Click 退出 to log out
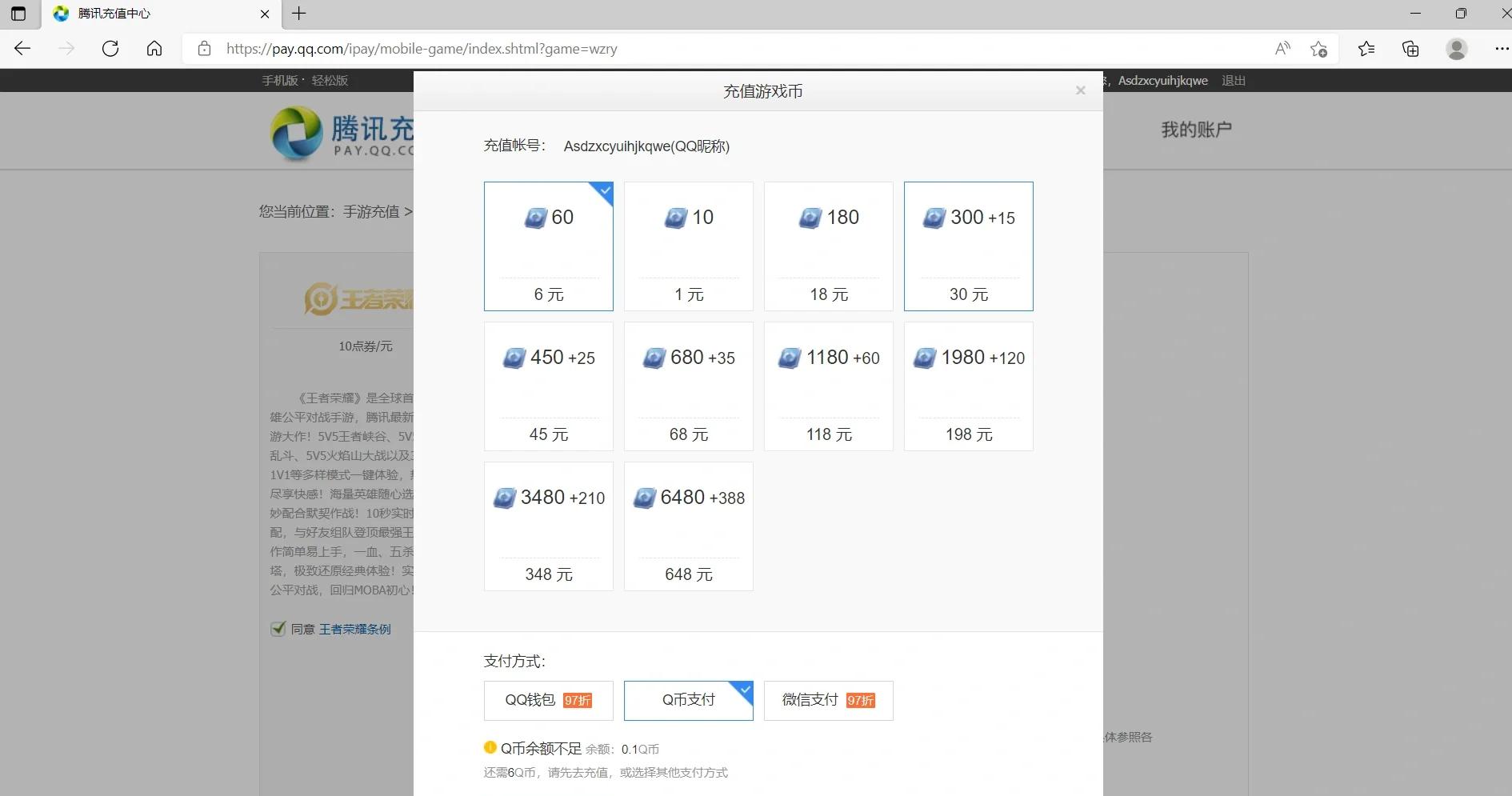 pos(1233,80)
